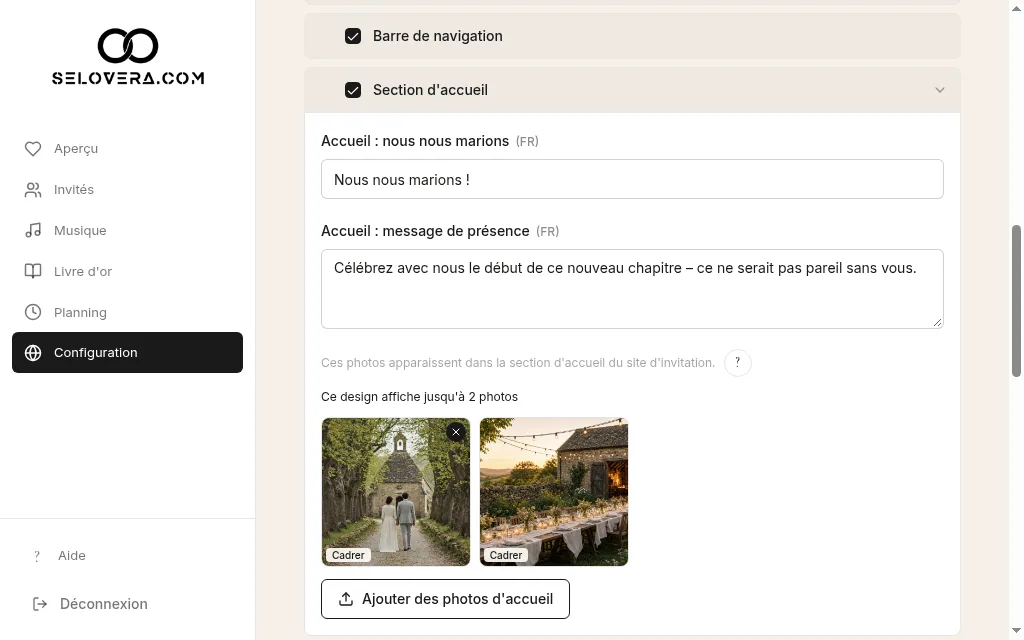Screen dimensions: 1024x640
Task: Click the message de présence text area
Action: pos(632,289)
